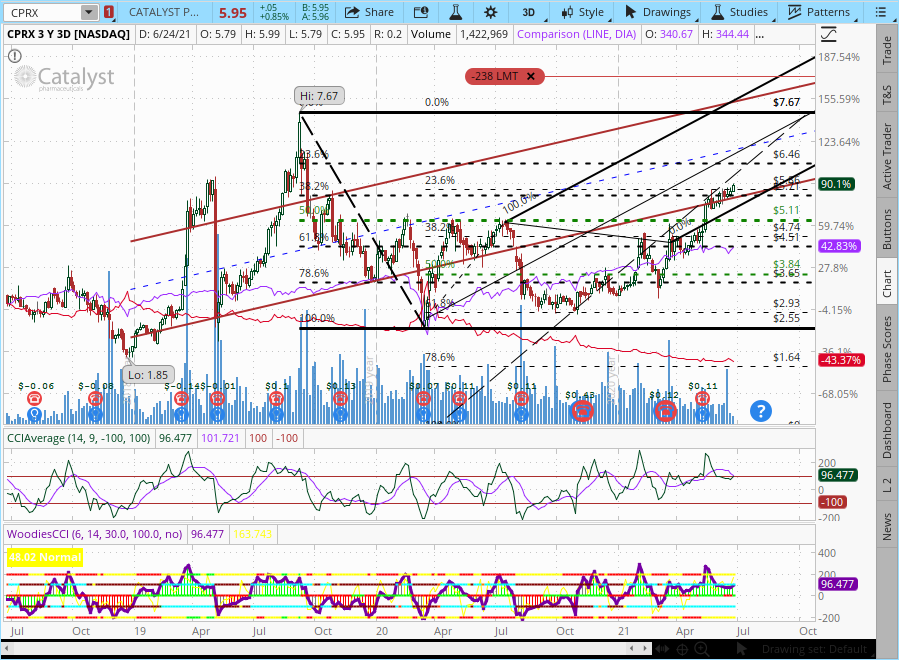Image resolution: width=899 pixels, height=660 pixels.
Task: Click the red -100 level bubble
Action: (832, 502)
